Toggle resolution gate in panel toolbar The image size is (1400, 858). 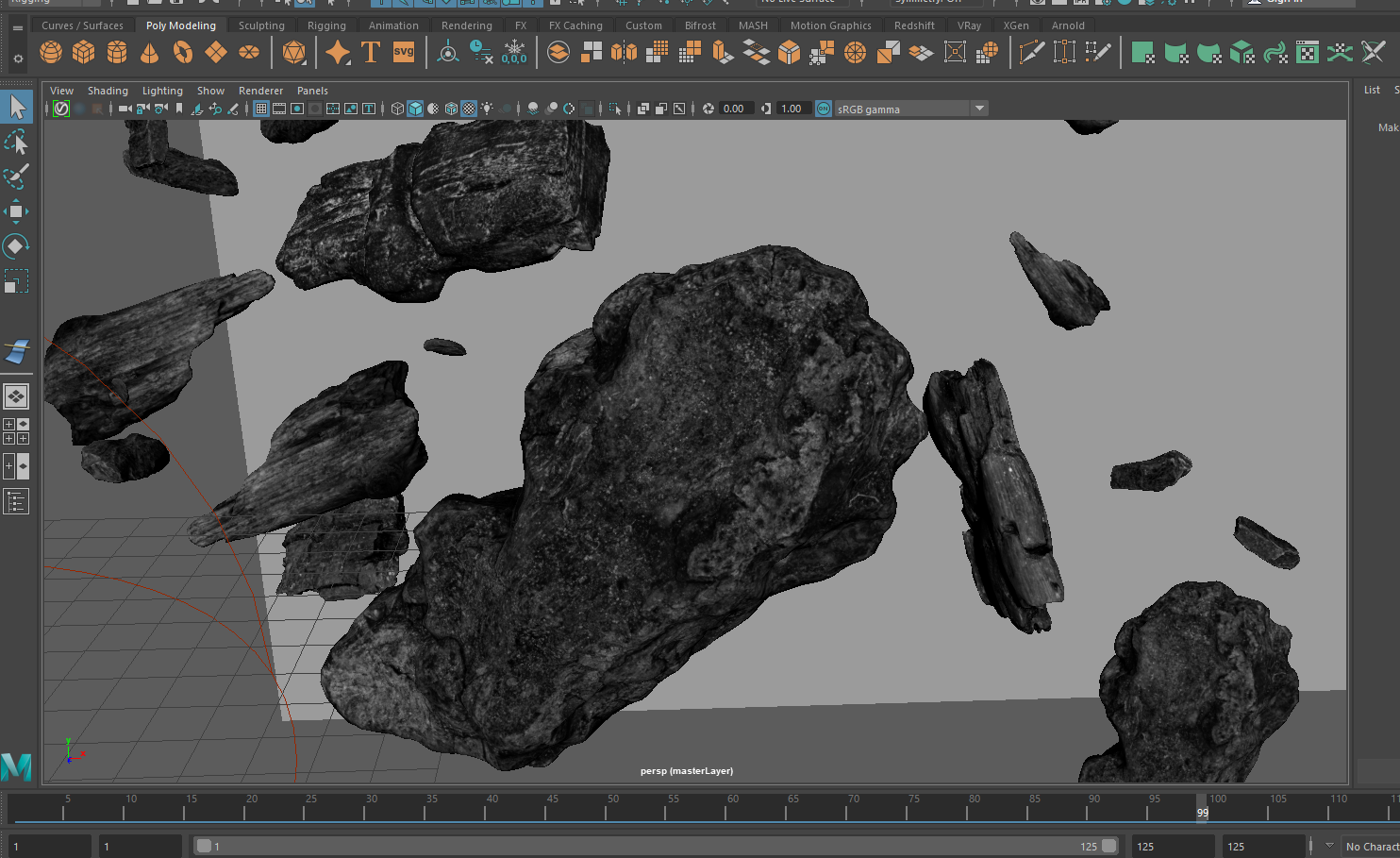pyautogui.click(x=297, y=109)
